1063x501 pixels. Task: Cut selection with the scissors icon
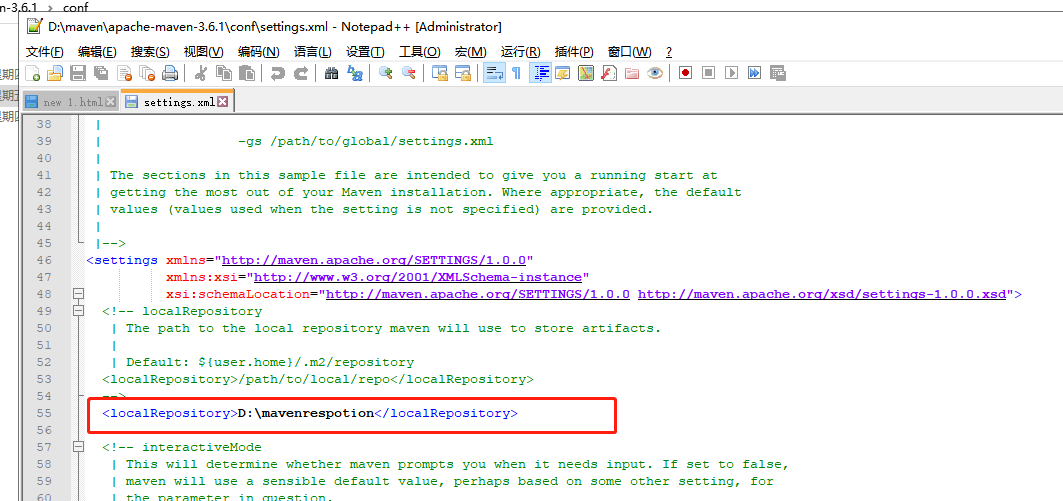(x=200, y=73)
